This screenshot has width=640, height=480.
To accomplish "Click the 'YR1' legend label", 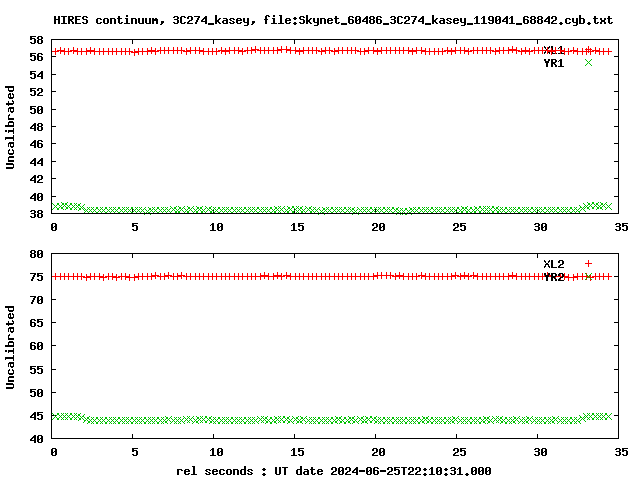I will [x=553, y=63].
